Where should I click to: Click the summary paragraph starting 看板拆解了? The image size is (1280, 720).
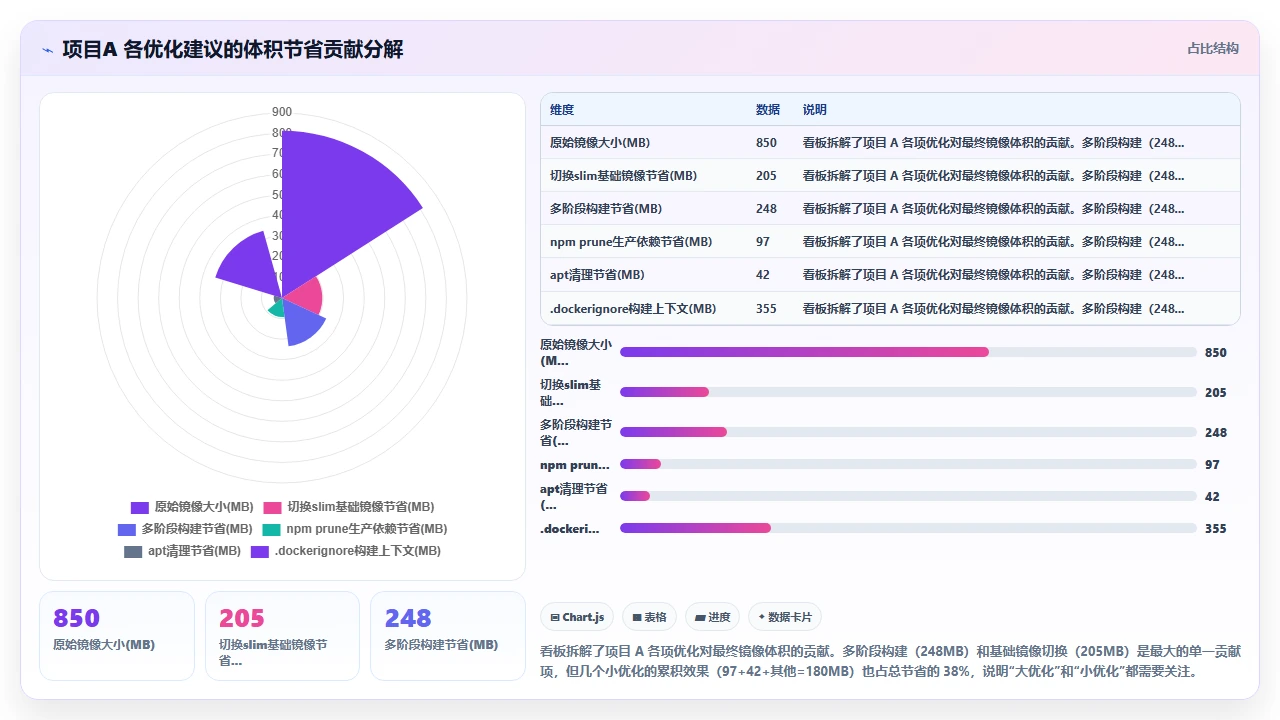pyautogui.click(x=890, y=661)
